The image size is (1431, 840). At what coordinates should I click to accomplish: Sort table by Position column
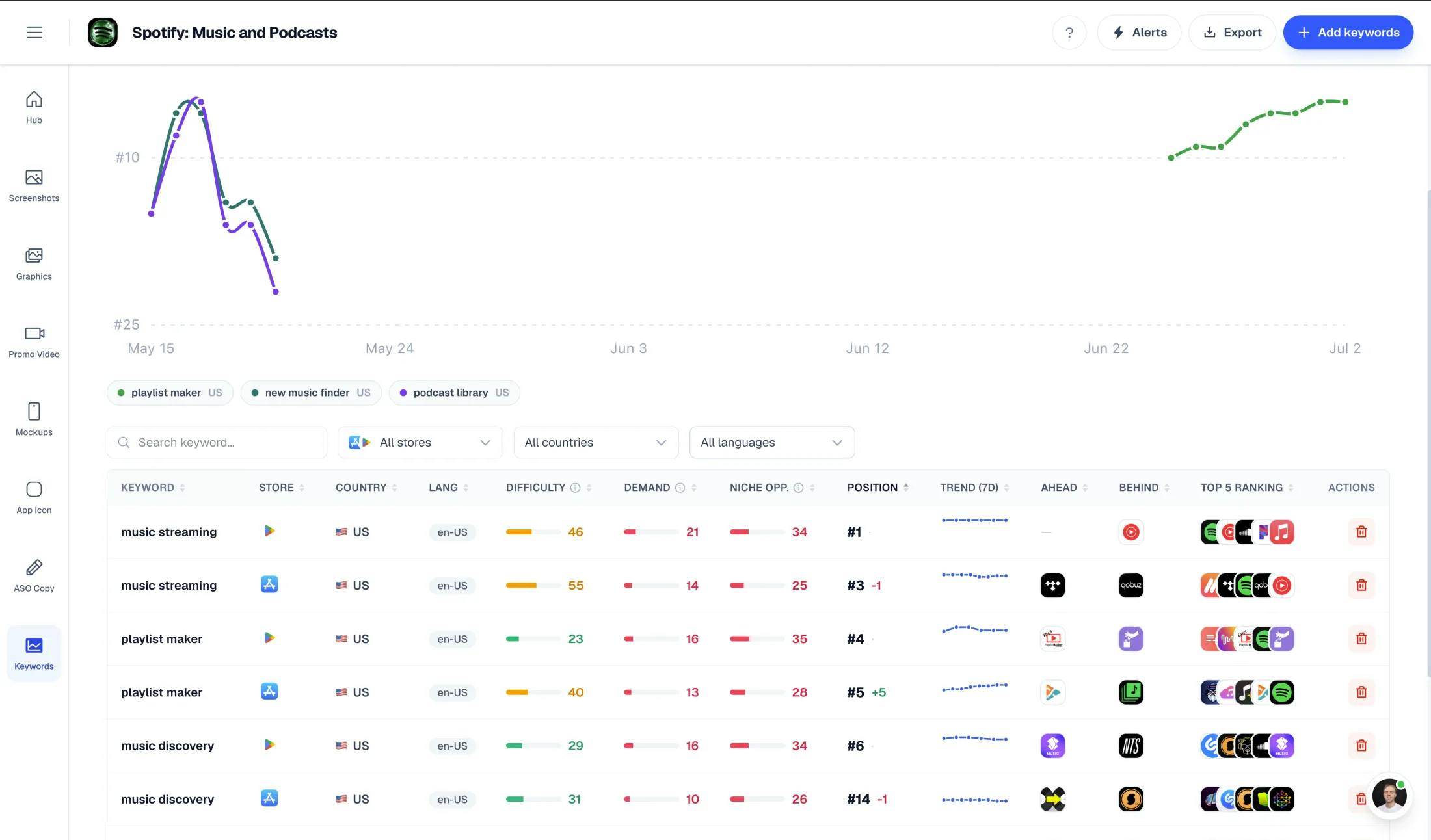point(877,488)
